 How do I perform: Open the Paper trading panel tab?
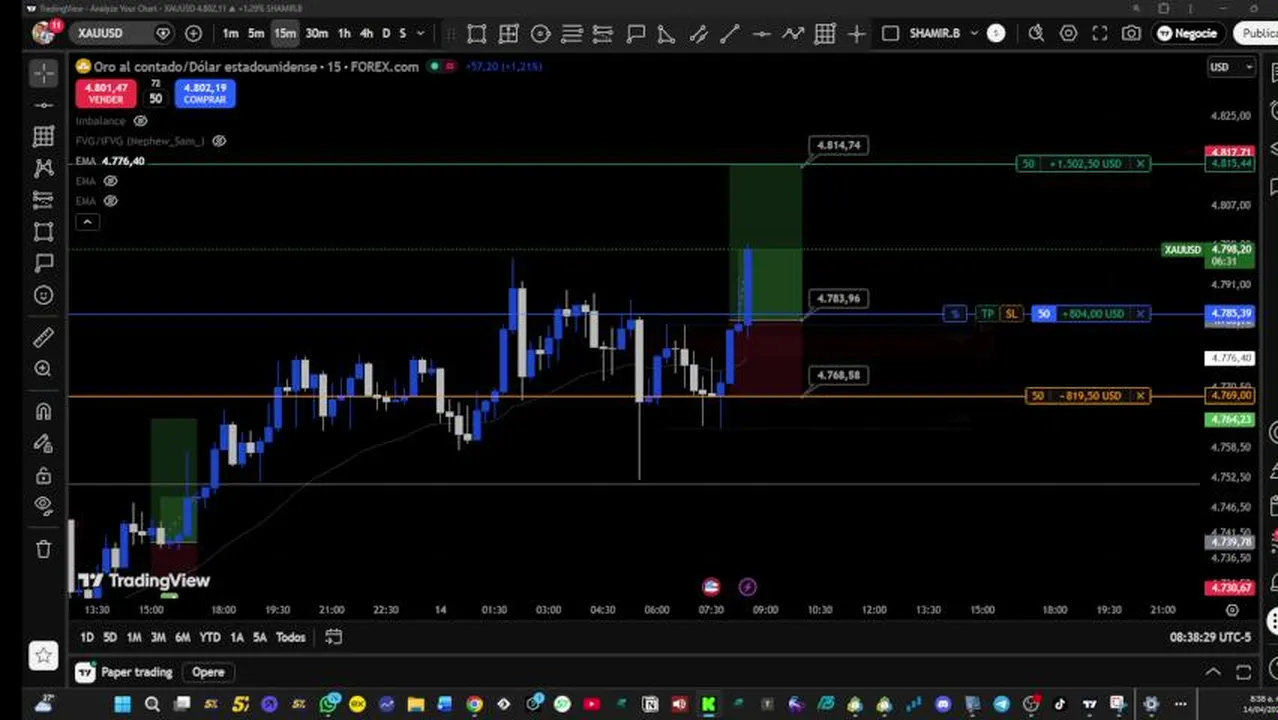coord(125,672)
